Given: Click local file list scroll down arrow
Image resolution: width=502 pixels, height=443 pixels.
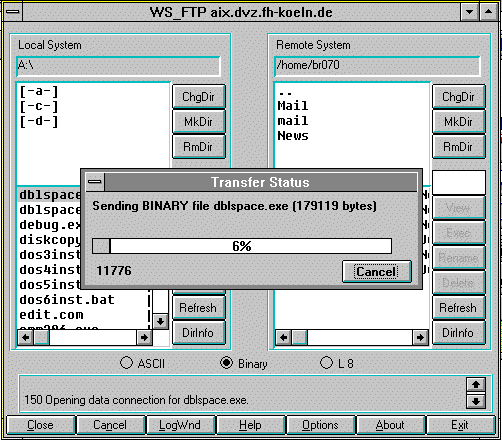Looking at the screenshot, I should [x=160, y=322].
